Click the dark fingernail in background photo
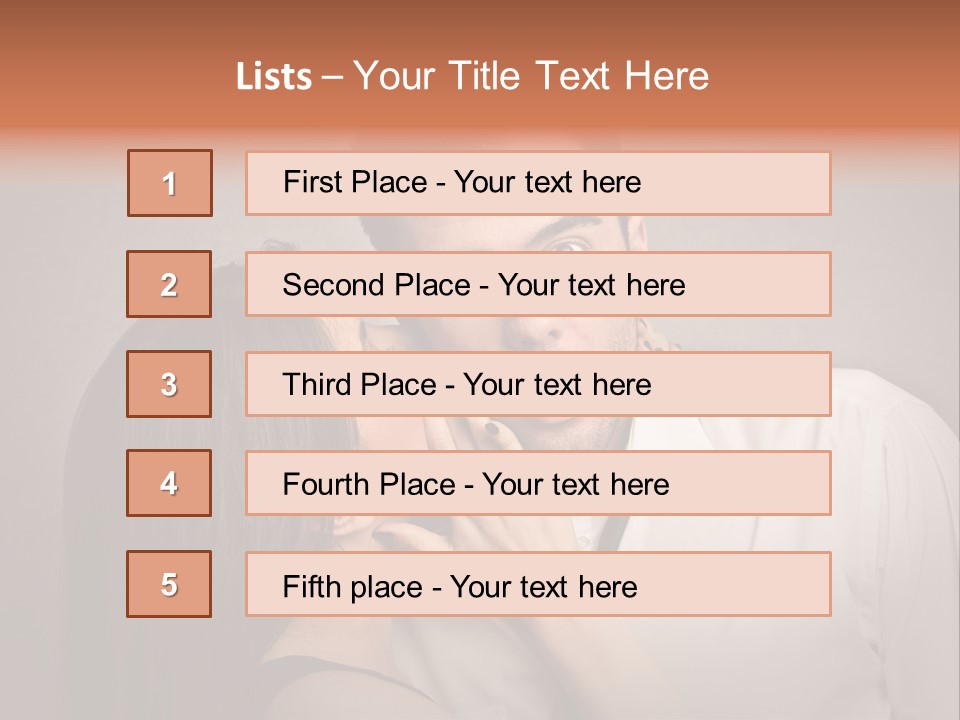The height and width of the screenshot is (720, 960). (x=492, y=429)
